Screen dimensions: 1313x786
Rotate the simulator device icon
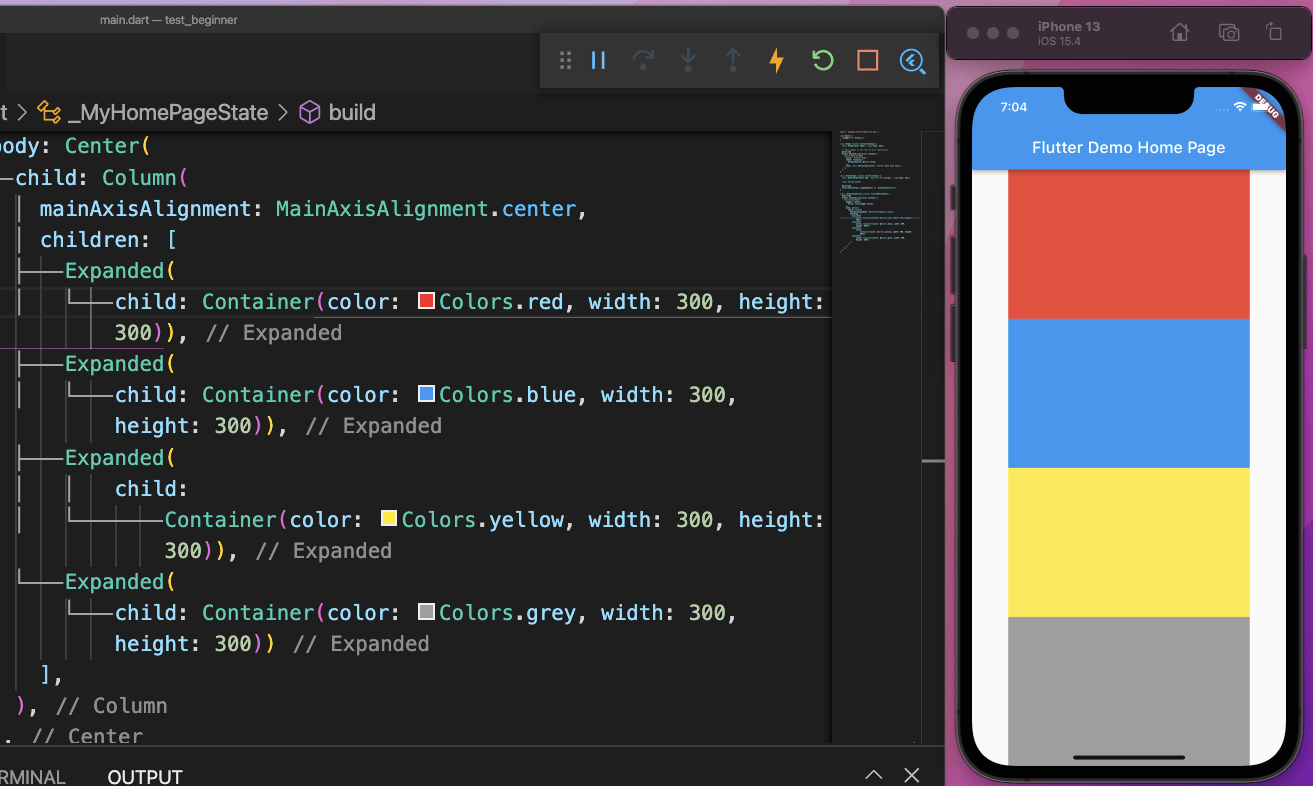click(x=1275, y=32)
